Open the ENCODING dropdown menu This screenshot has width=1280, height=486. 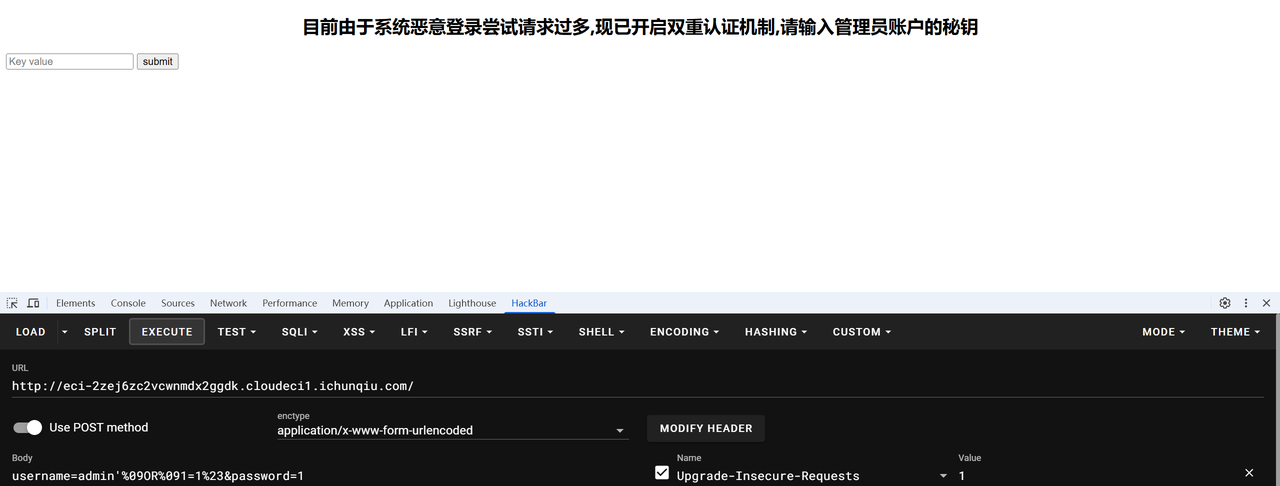685,332
